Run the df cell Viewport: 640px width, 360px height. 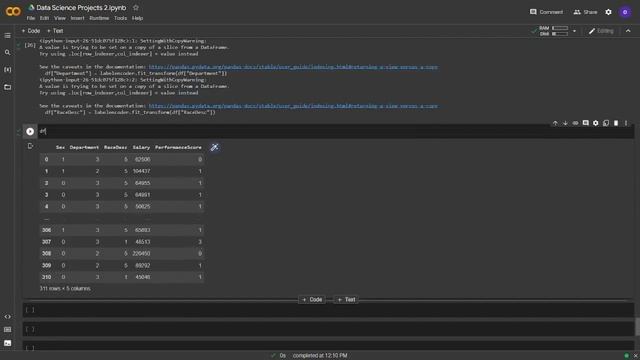(30, 131)
